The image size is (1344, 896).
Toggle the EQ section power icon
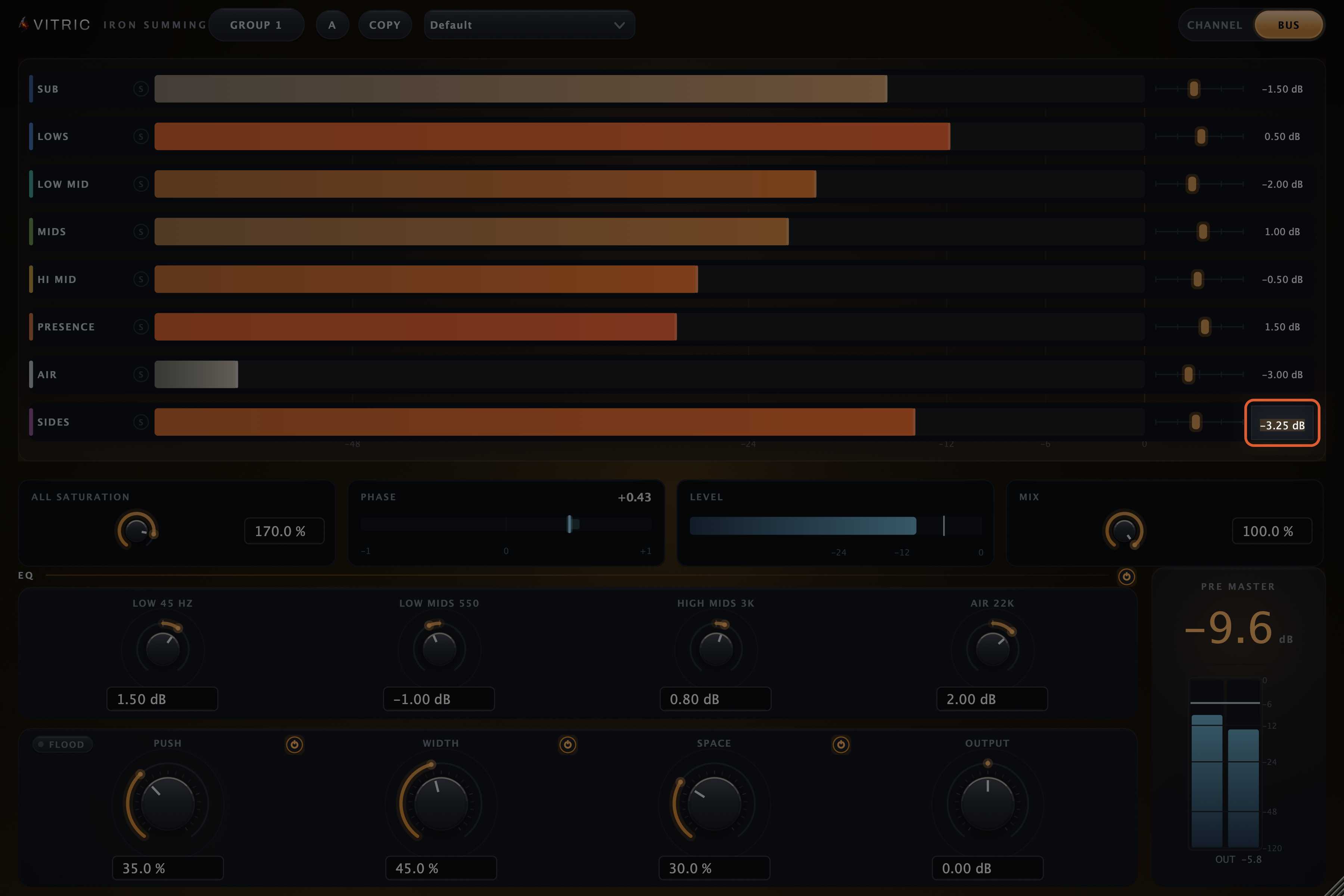tap(1126, 576)
